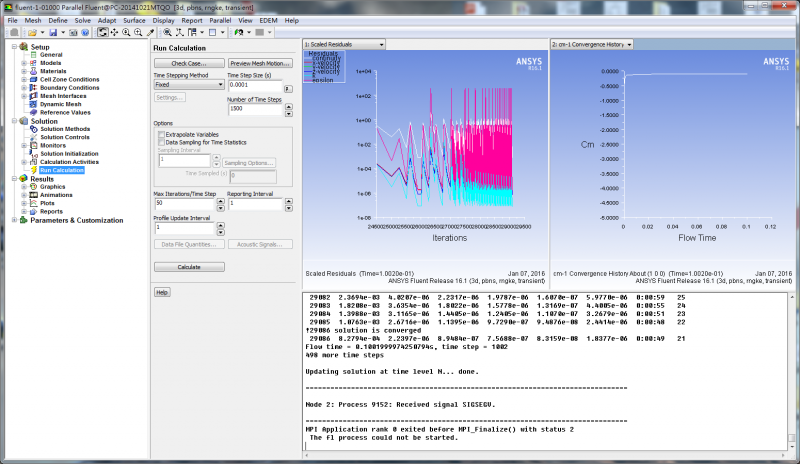Screen dimensions: 800x464
Task: Expand the Parameters & Customization node
Action: (x=14, y=220)
